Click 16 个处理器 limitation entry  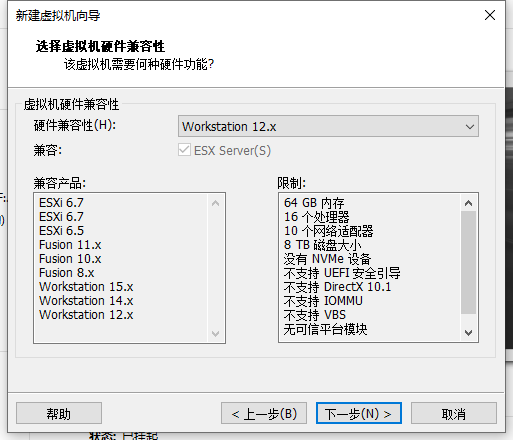point(316,217)
